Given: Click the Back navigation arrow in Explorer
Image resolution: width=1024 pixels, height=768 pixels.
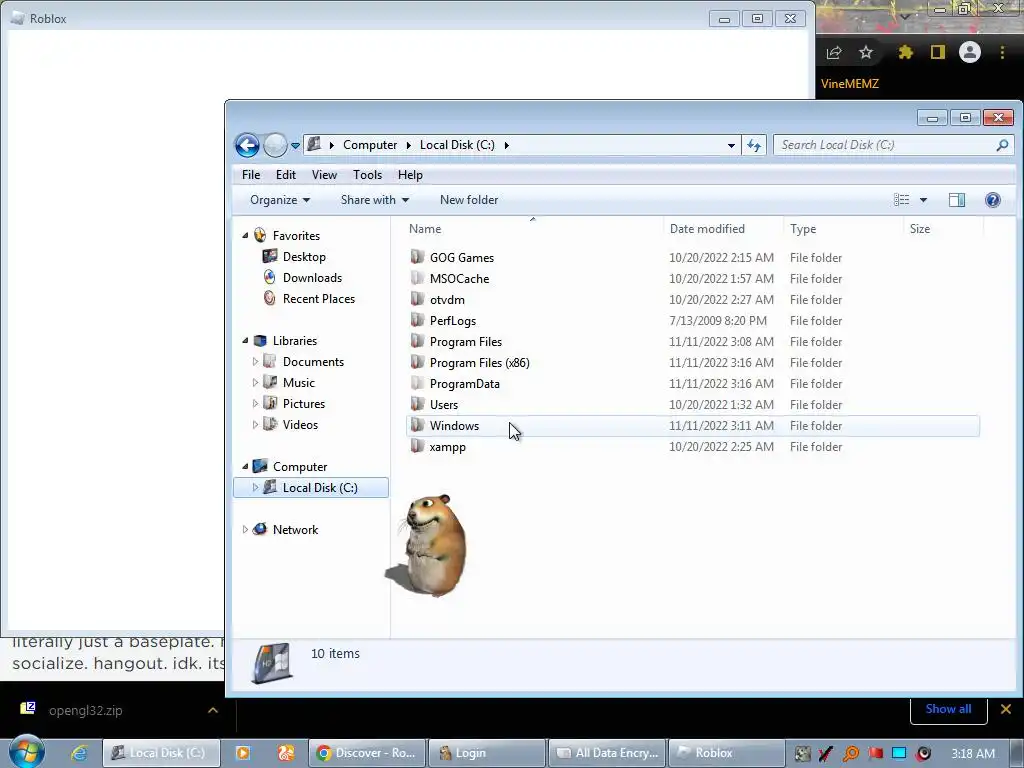Looking at the screenshot, I should pos(248,145).
